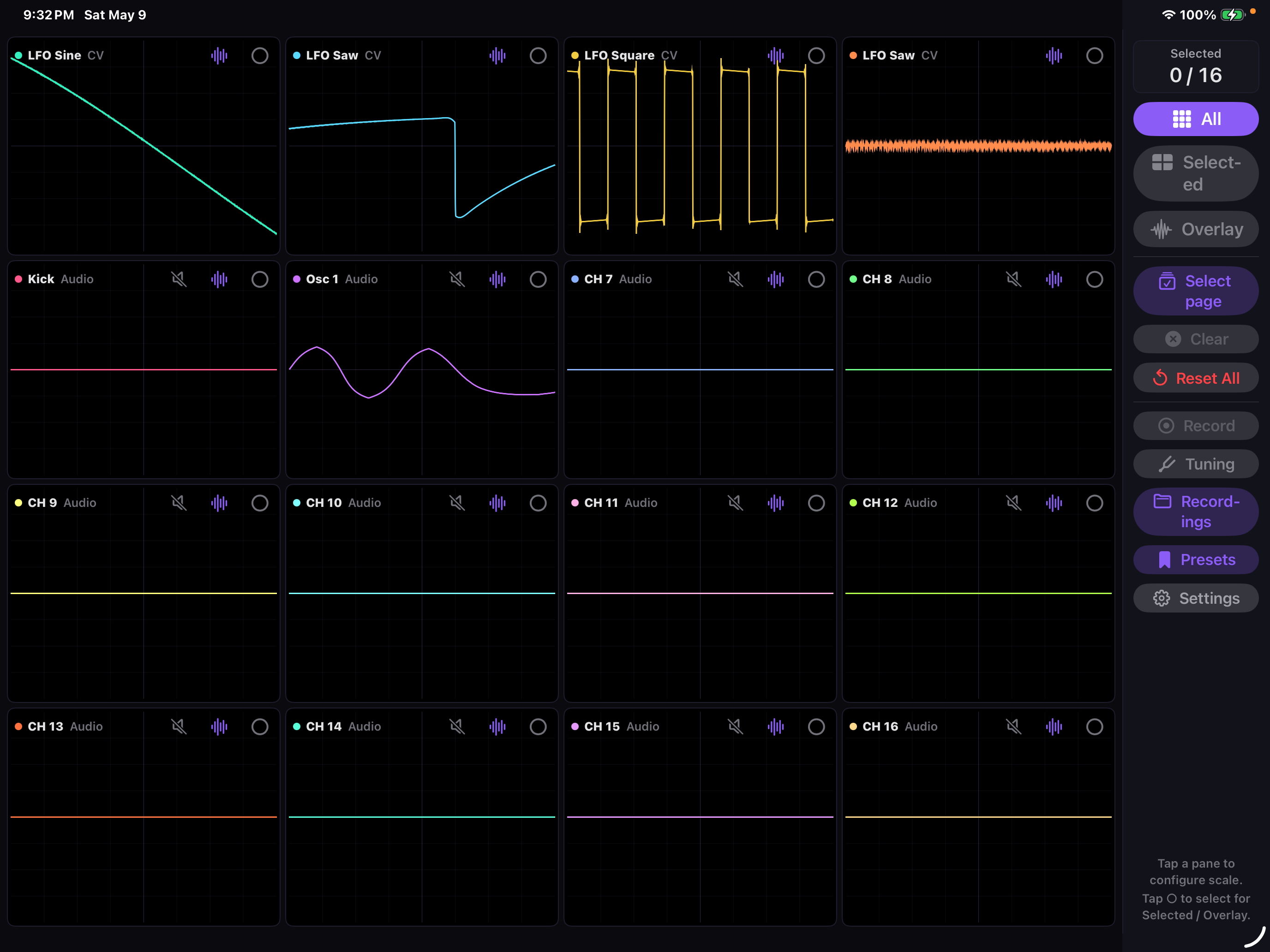
Task: Toggle mute speaker on CH 7
Action: coord(735,280)
